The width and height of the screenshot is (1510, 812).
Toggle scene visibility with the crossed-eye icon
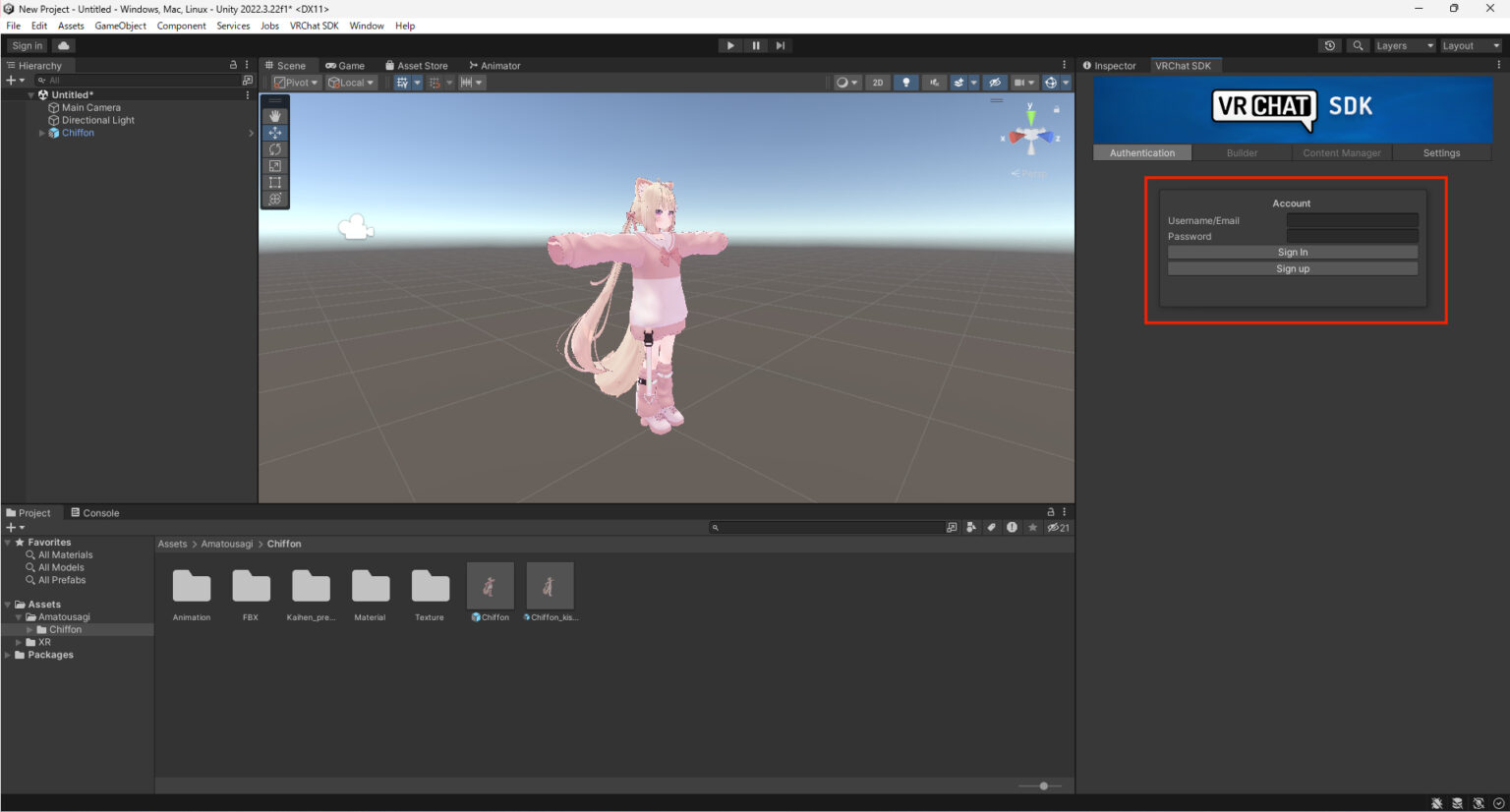994,83
